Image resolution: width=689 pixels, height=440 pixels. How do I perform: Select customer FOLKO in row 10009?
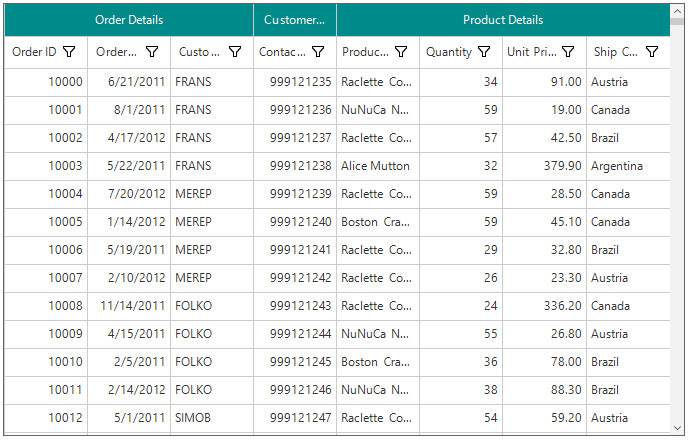click(212, 334)
